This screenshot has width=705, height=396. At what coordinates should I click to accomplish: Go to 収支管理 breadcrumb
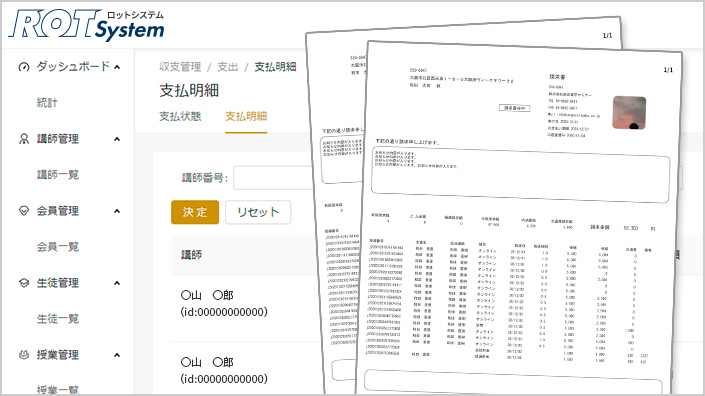[x=180, y=67]
